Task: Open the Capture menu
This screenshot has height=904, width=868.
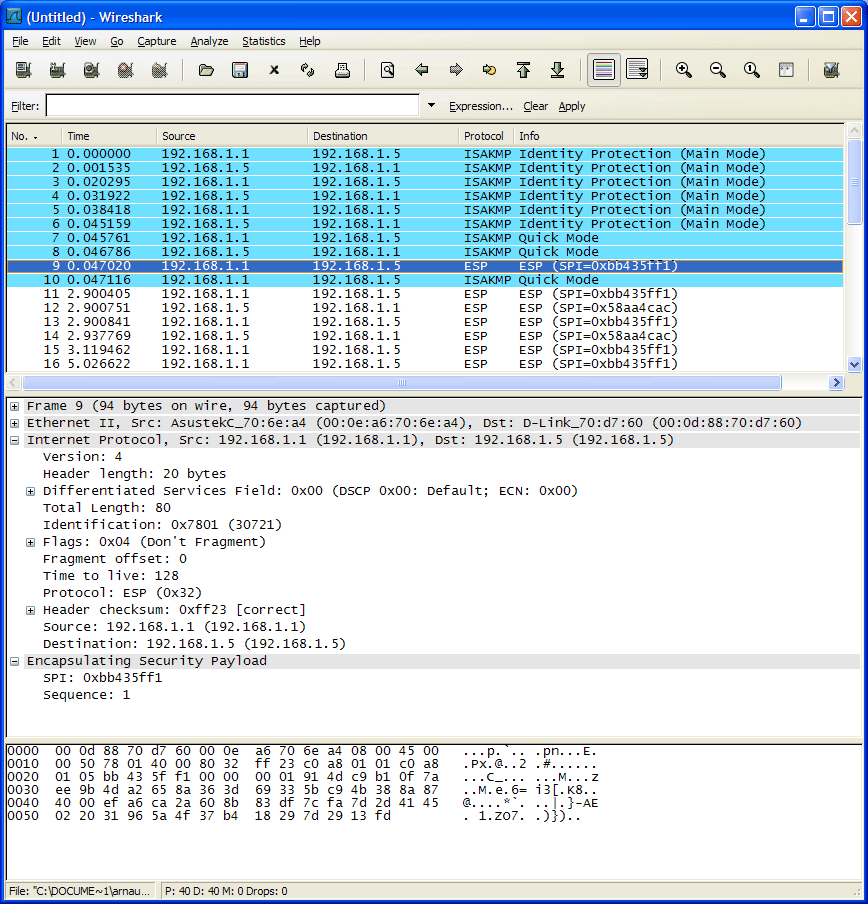Action: (x=157, y=41)
